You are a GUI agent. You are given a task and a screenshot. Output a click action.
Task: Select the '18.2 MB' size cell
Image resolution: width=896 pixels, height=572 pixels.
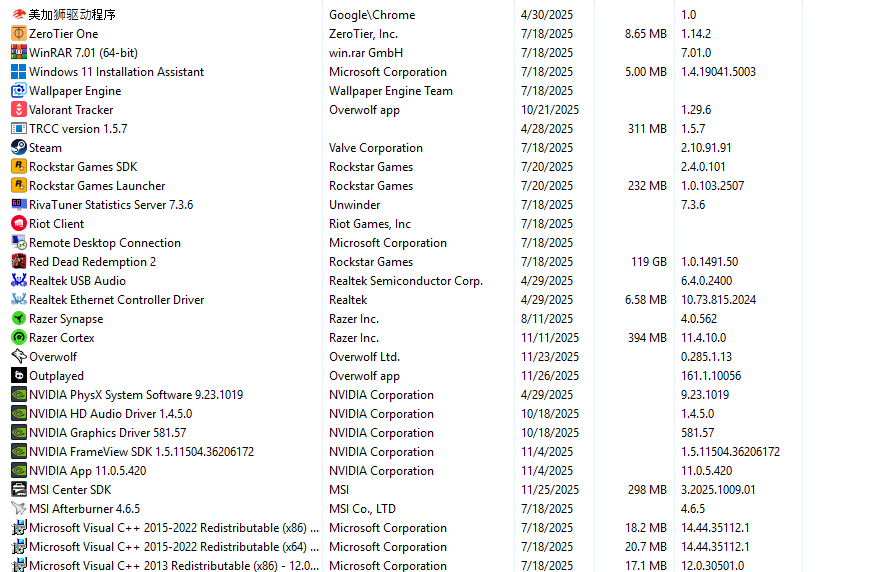pyautogui.click(x=646, y=527)
